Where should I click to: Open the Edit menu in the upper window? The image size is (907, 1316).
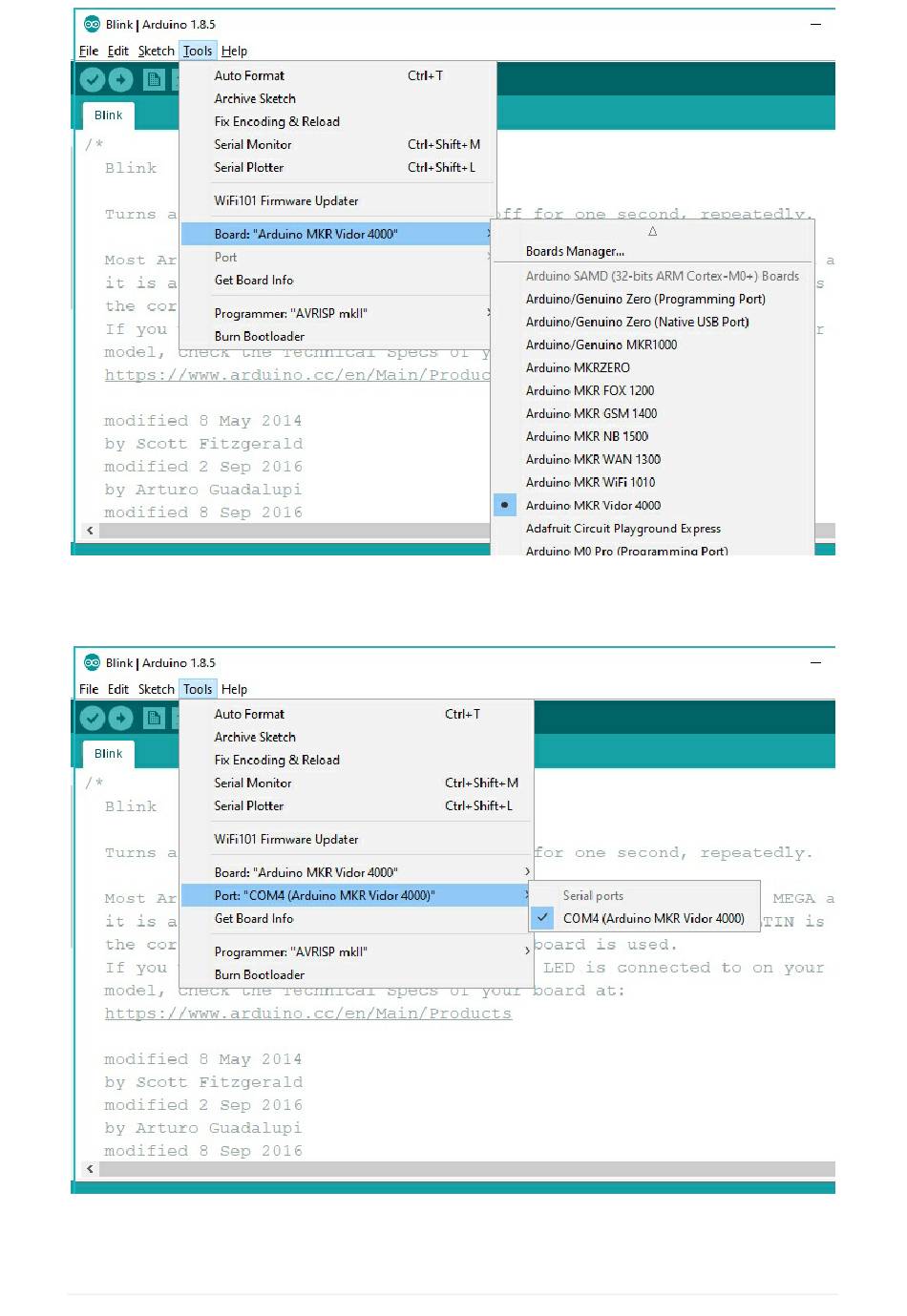click(118, 51)
